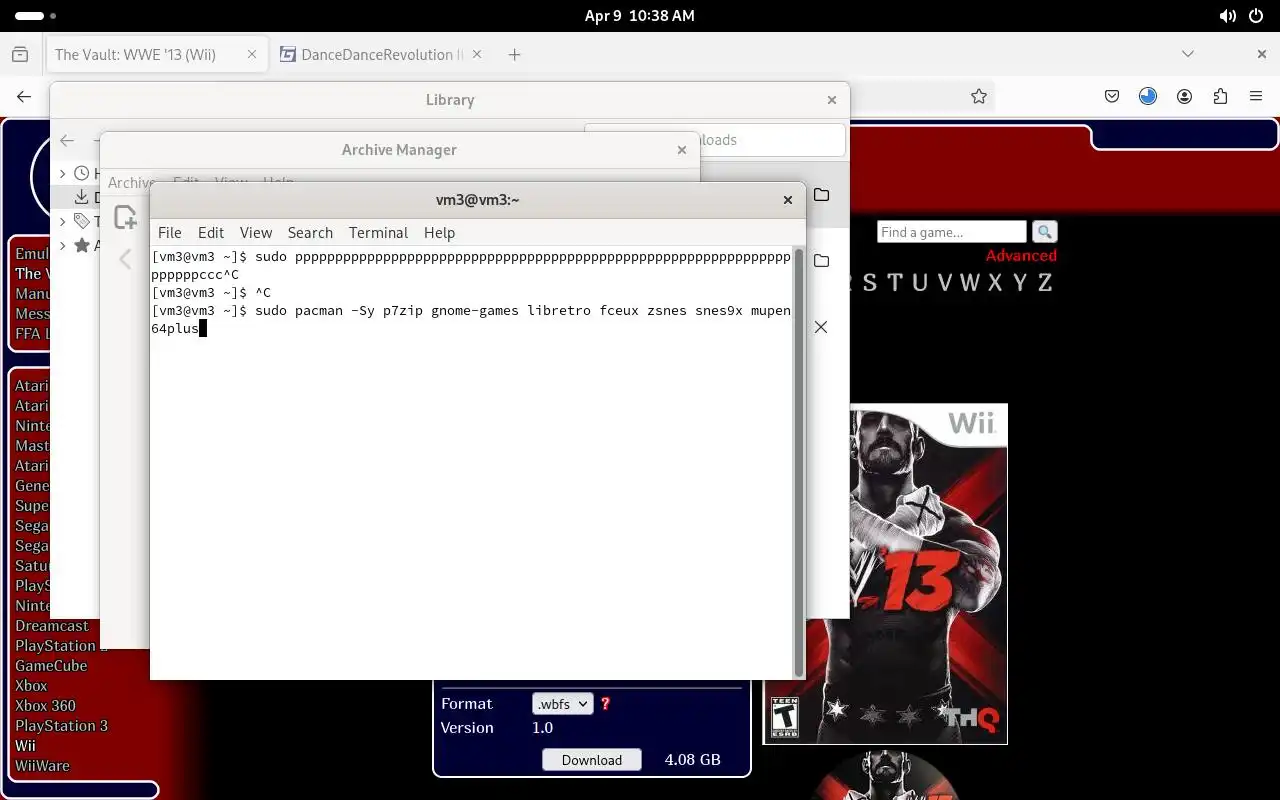1280x800 pixels.
Task: Open the clock showing Apr 9 10:38 AM
Action: coord(640,16)
